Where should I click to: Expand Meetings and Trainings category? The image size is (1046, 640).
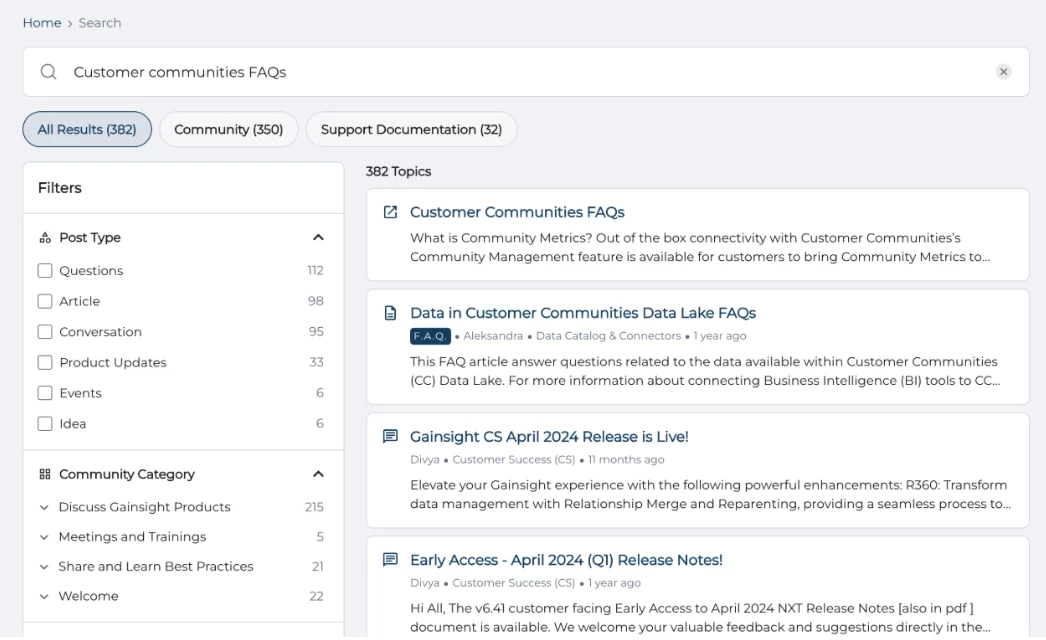[44, 537]
